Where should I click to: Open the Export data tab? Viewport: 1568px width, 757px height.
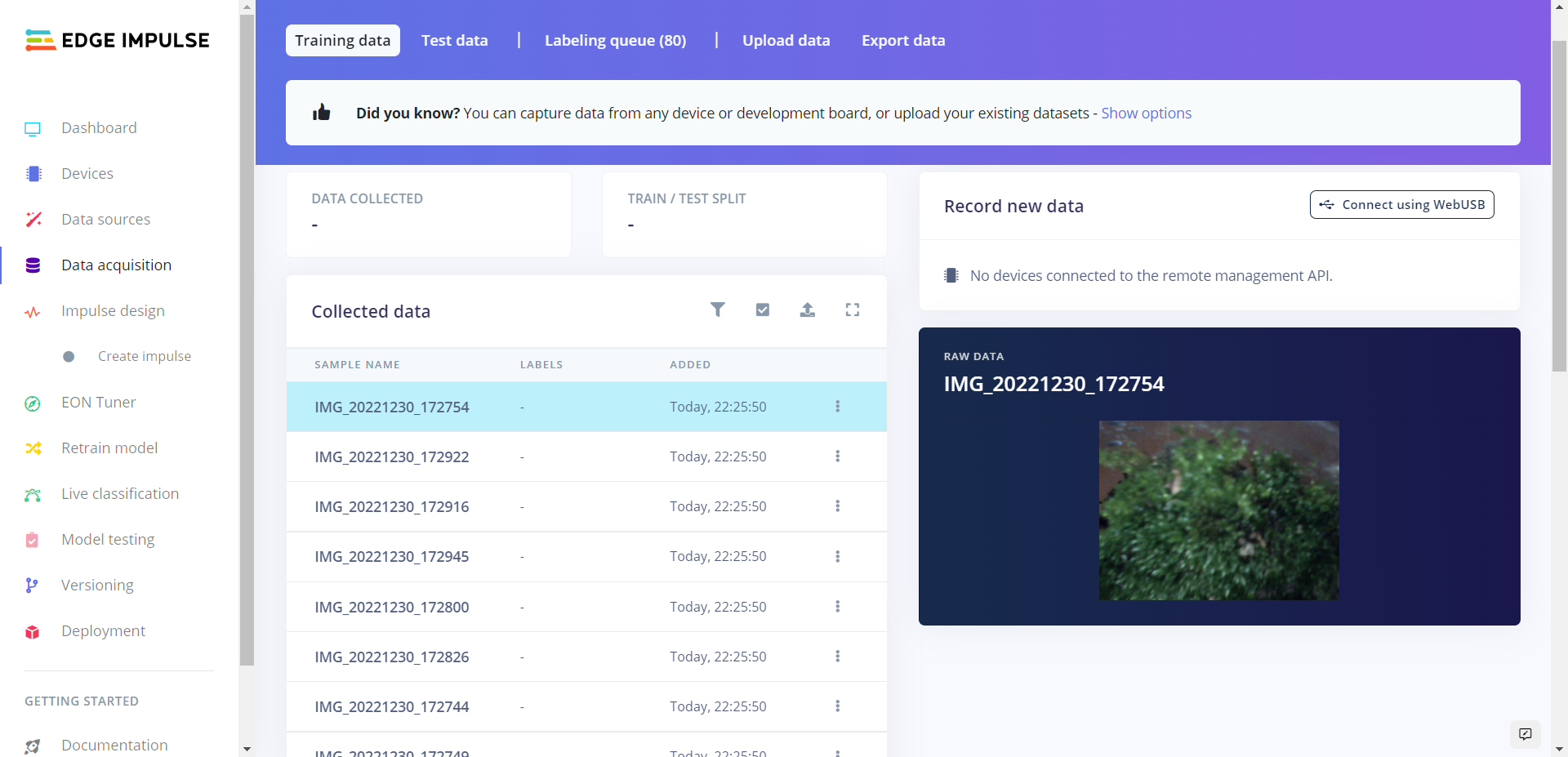903,41
